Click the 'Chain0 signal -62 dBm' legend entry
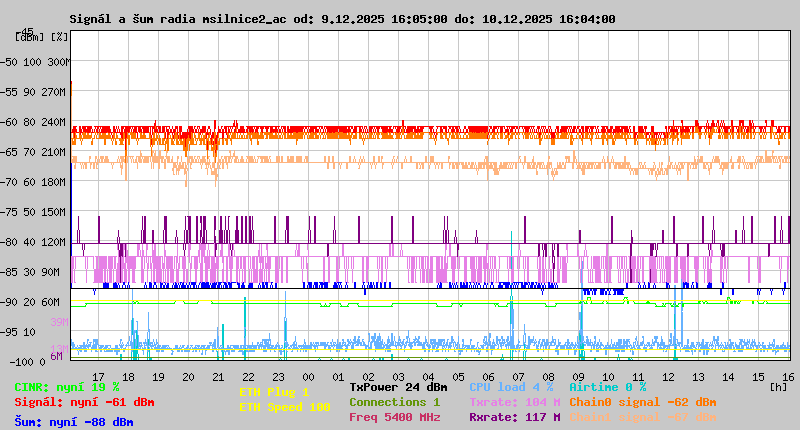Image resolution: width=800 pixels, height=430 pixels. (x=642, y=402)
